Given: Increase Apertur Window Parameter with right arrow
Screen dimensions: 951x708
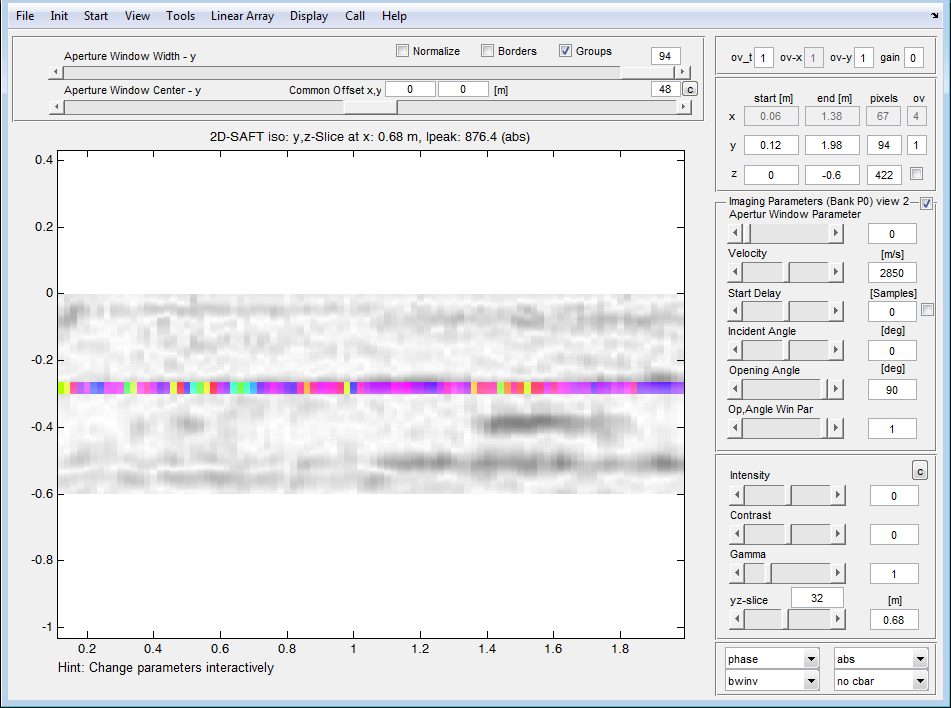Looking at the screenshot, I should click(x=836, y=233).
